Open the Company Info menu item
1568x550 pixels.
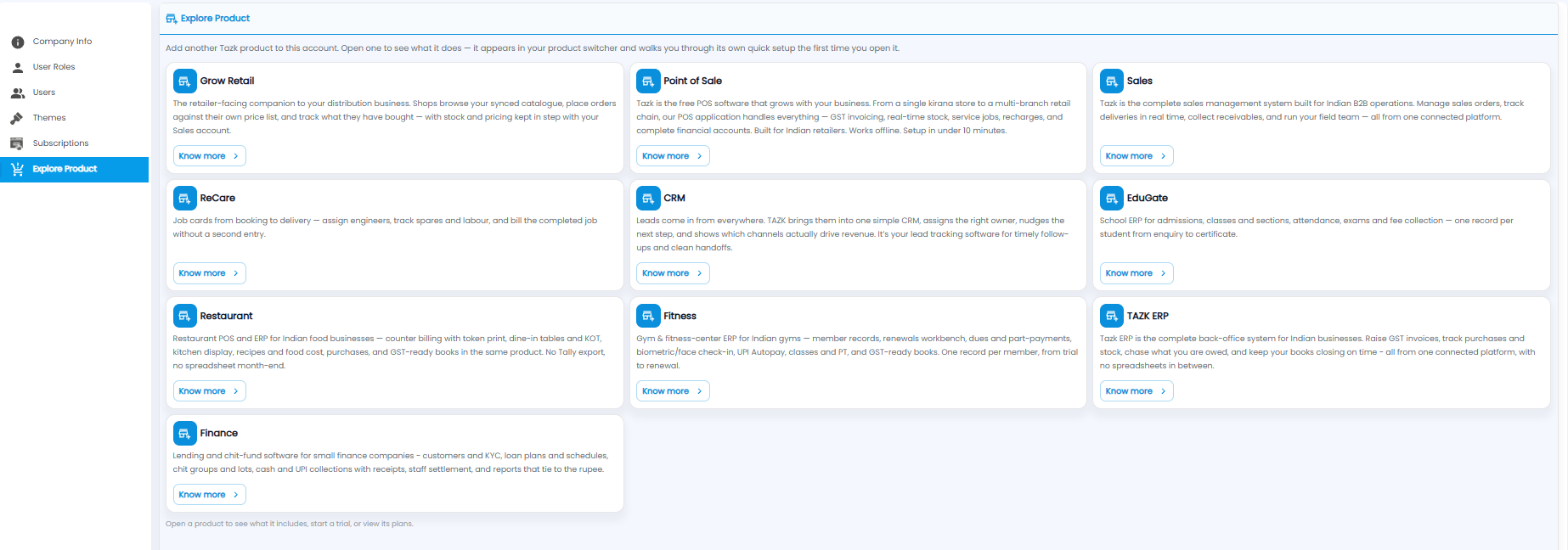(x=75, y=42)
